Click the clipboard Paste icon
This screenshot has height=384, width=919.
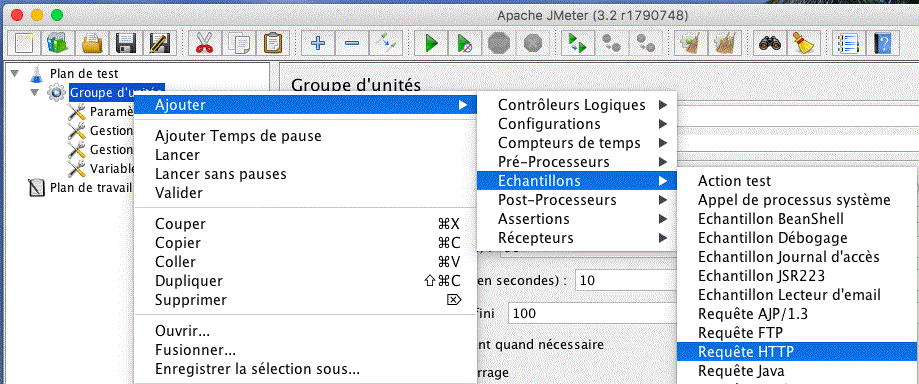(272, 43)
